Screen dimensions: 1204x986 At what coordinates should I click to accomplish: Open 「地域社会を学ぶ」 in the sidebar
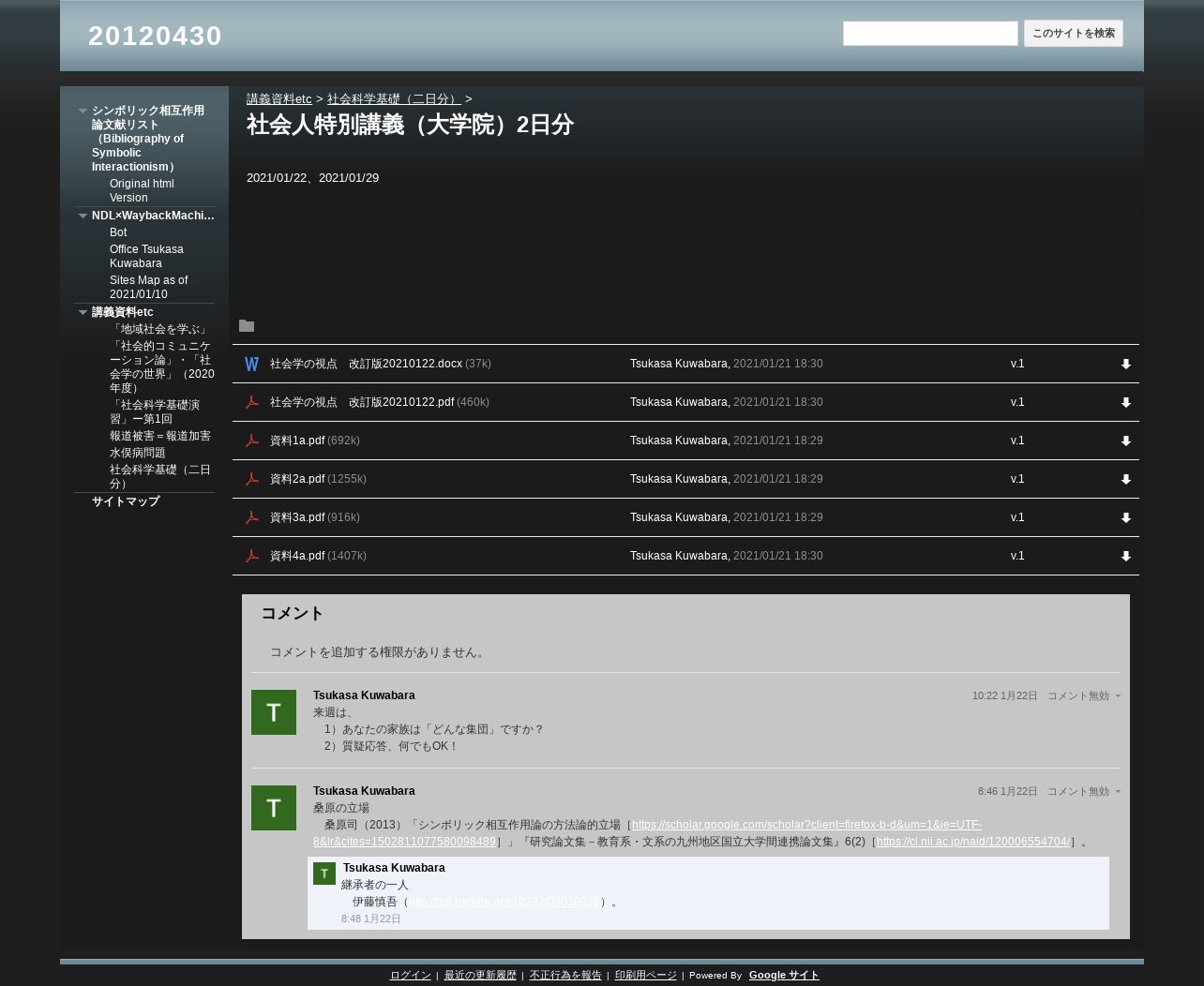click(159, 329)
